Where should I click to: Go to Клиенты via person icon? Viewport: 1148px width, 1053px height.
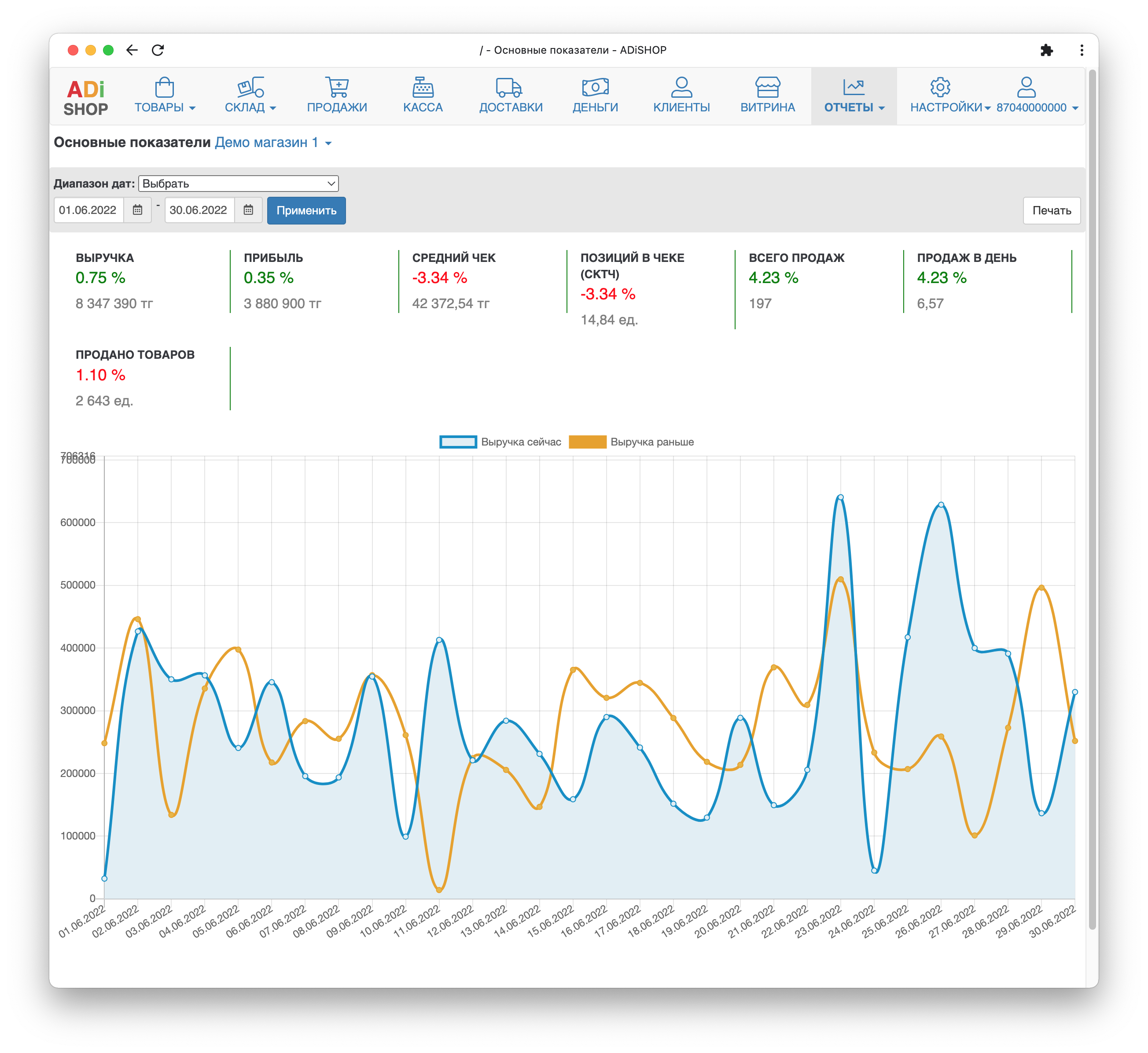tap(681, 87)
